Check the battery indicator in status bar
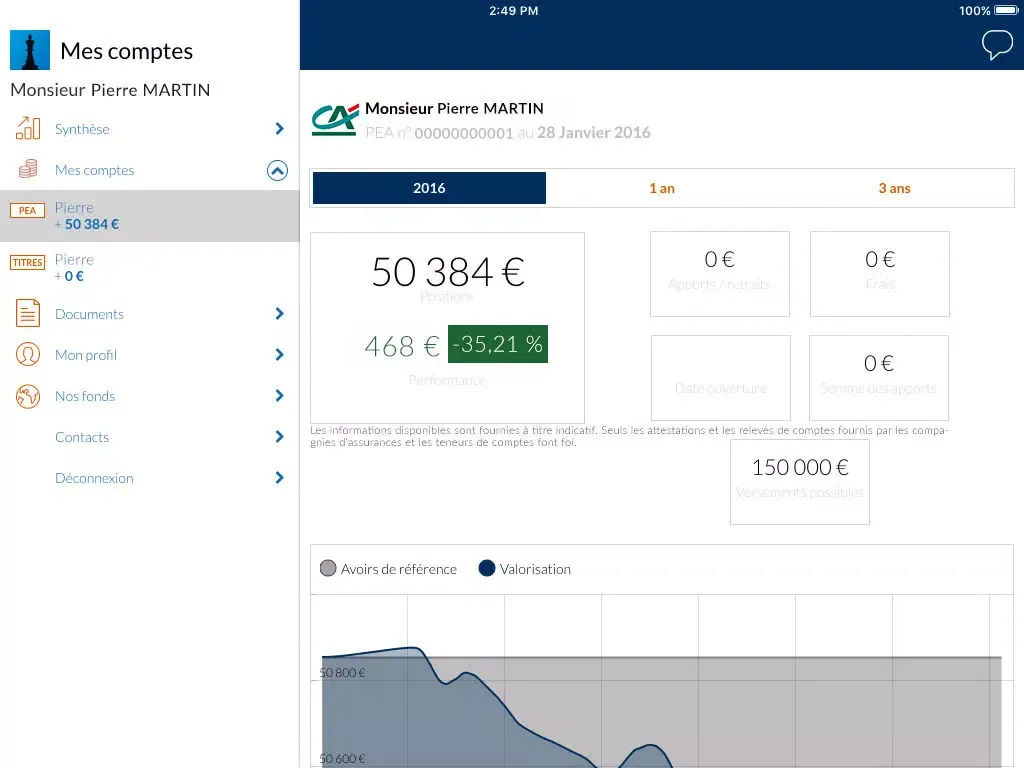The width and height of the screenshot is (1024, 768). [1006, 10]
